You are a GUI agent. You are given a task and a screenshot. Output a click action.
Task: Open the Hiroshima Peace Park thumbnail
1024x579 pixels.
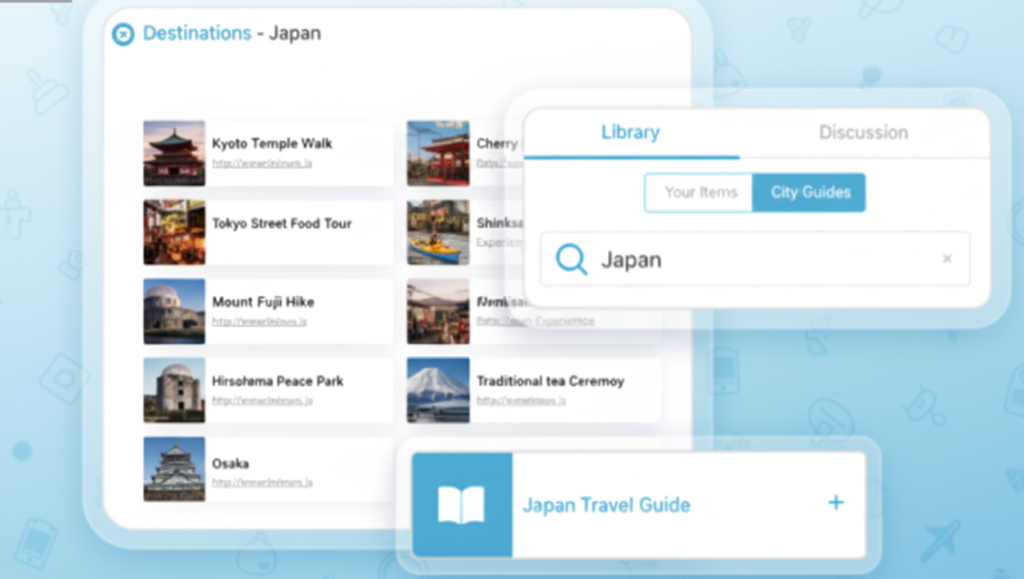coord(174,391)
